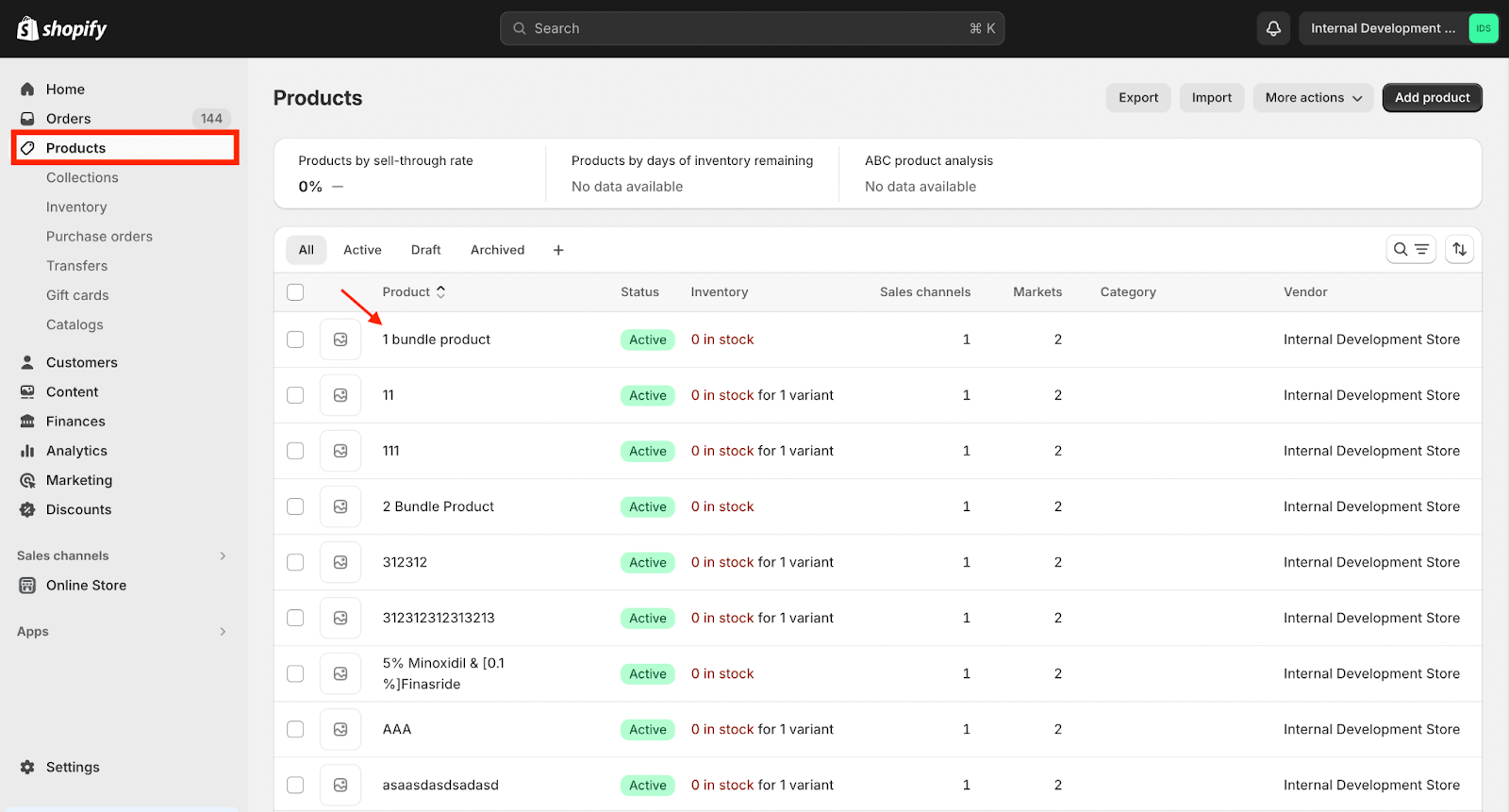The height and width of the screenshot is (812, 1509).
Task: Click image placeholder for product 11
Action: click(x=340, y=395)
